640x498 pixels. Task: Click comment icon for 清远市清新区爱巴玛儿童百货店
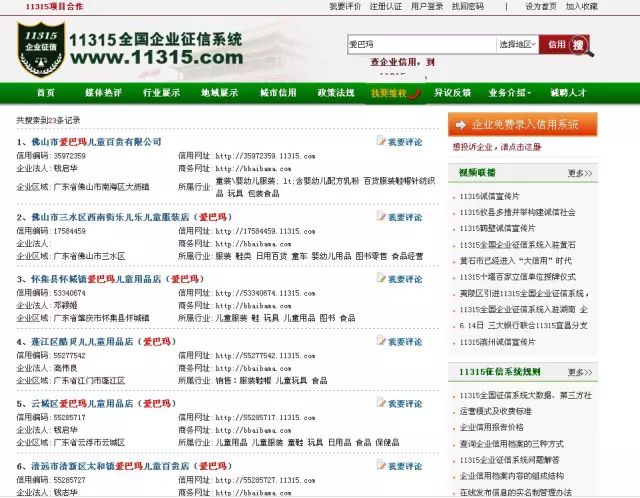tap(381, 465)
